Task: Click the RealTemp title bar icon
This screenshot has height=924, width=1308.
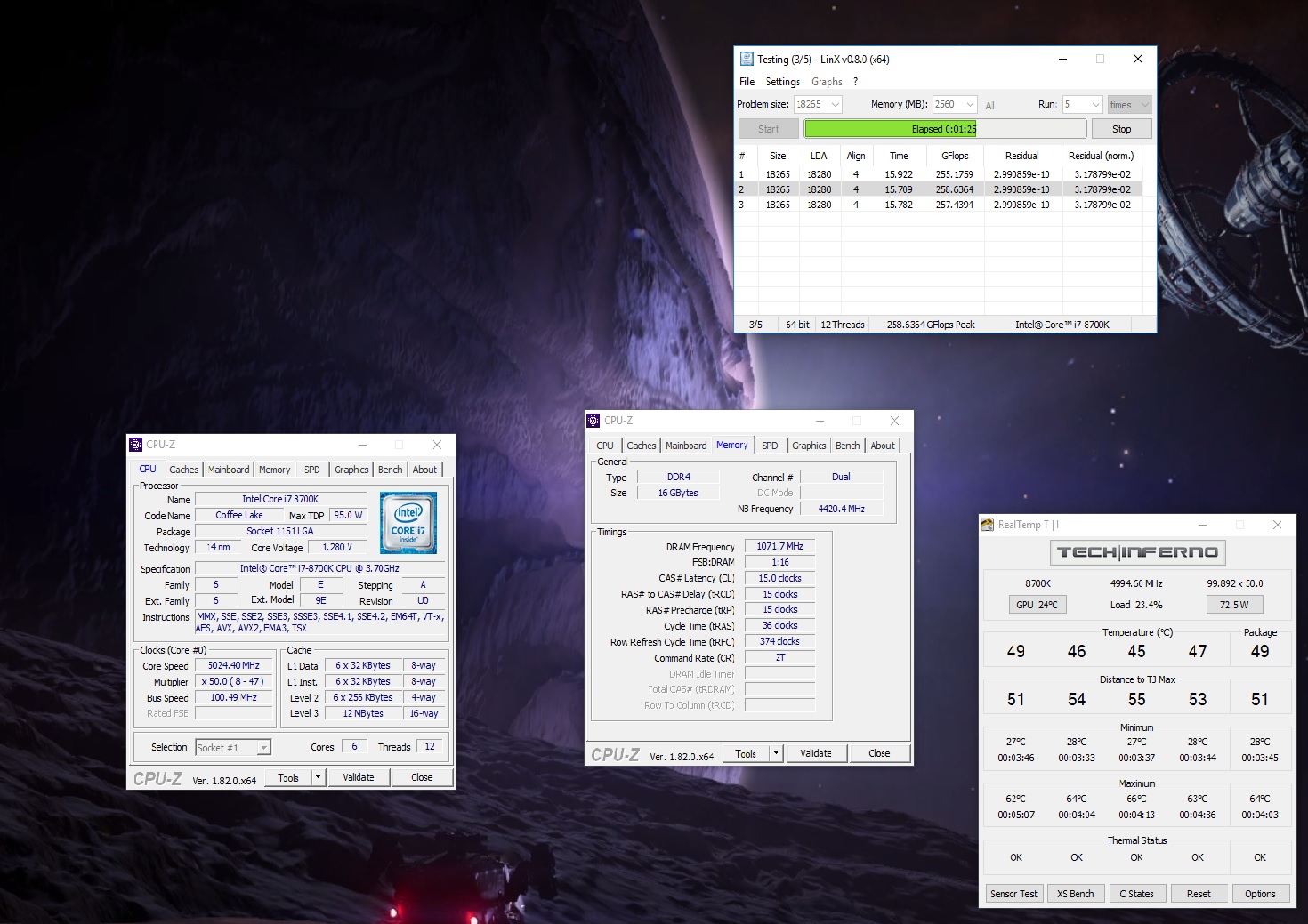Action: tap(987, 525)
